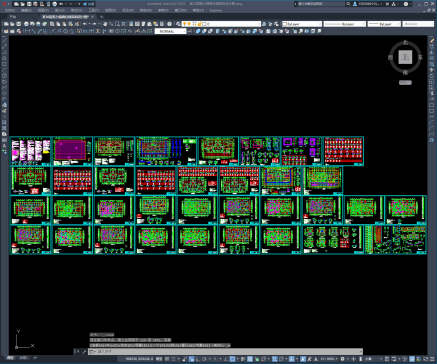Open the File menu

tap(9, 10)
